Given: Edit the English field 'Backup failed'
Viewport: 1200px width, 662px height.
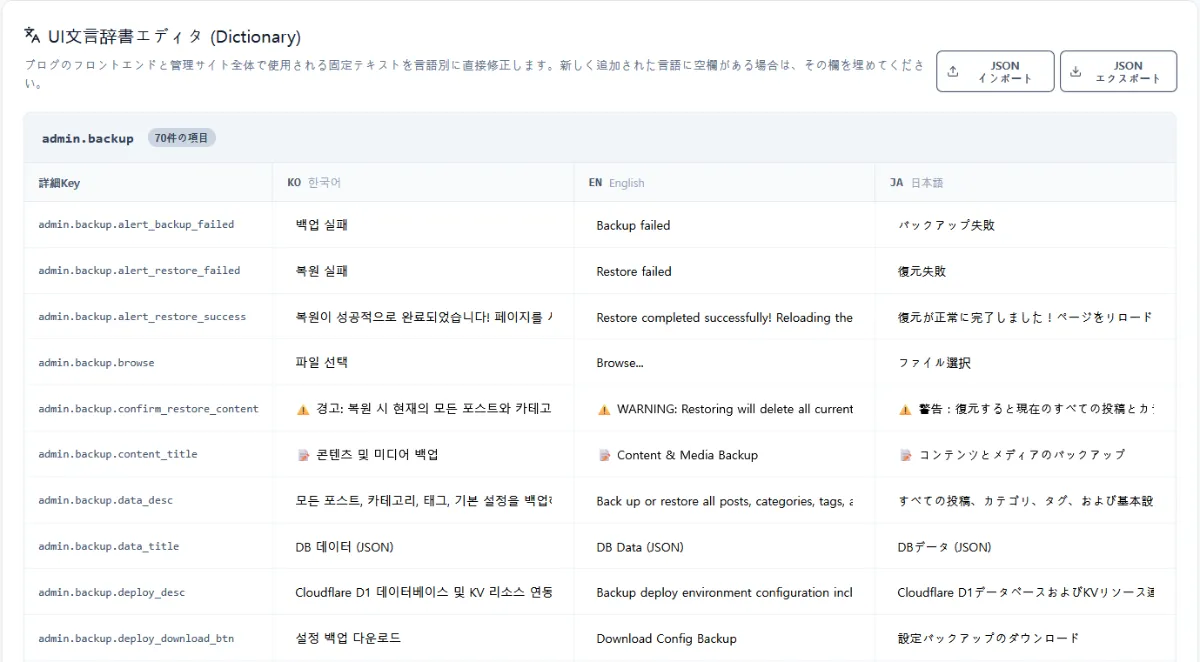Looking at the screenshot, I should pyautogui.click(x=724, y=225).
